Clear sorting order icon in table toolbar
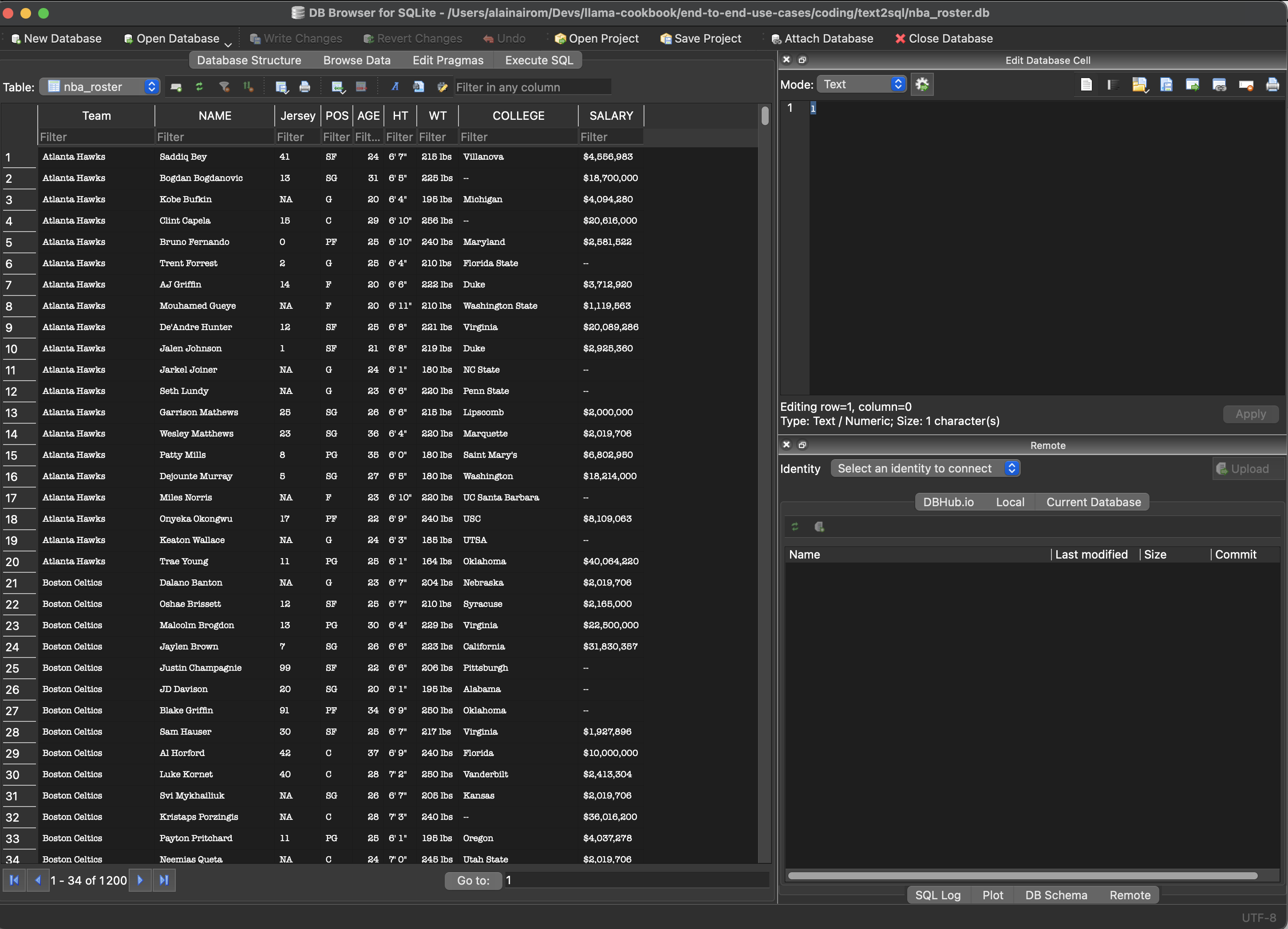 pos(249,87)
